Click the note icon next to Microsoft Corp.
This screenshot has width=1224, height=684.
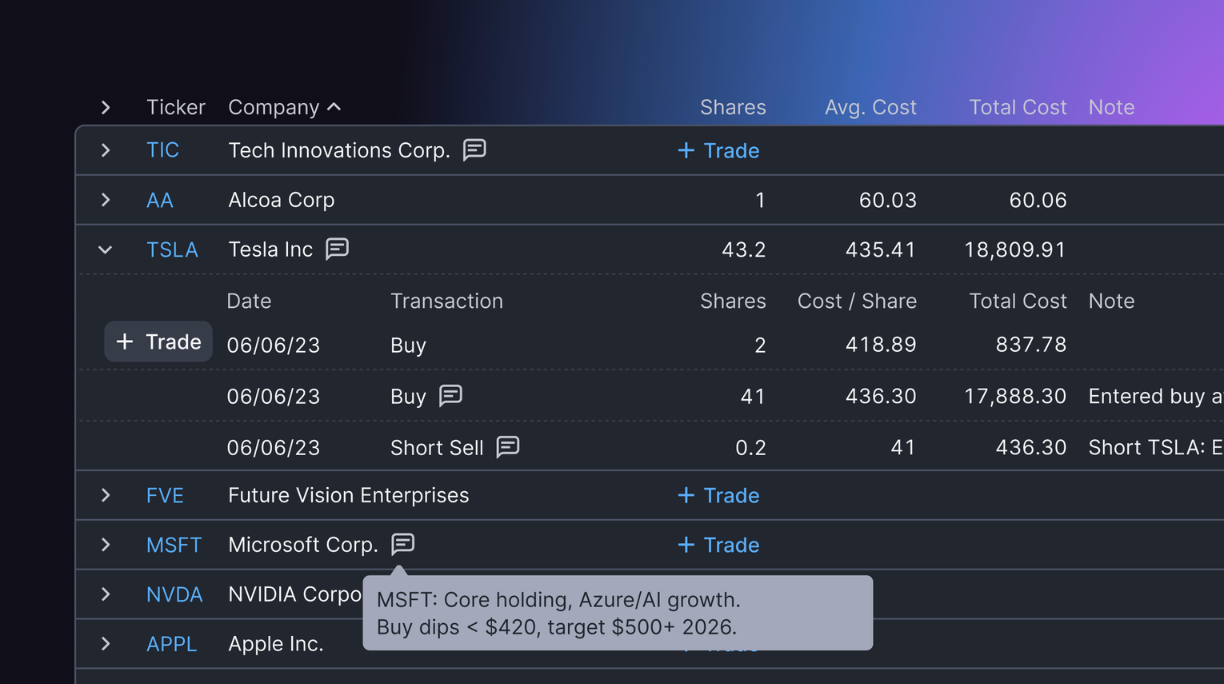403,544
